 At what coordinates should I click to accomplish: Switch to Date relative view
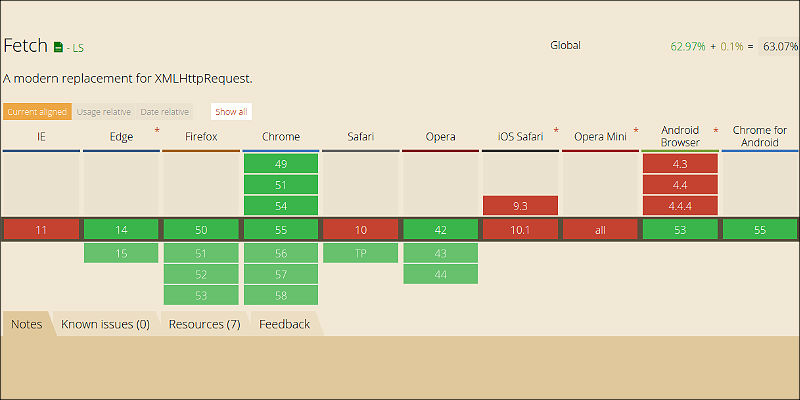[164, 112]
